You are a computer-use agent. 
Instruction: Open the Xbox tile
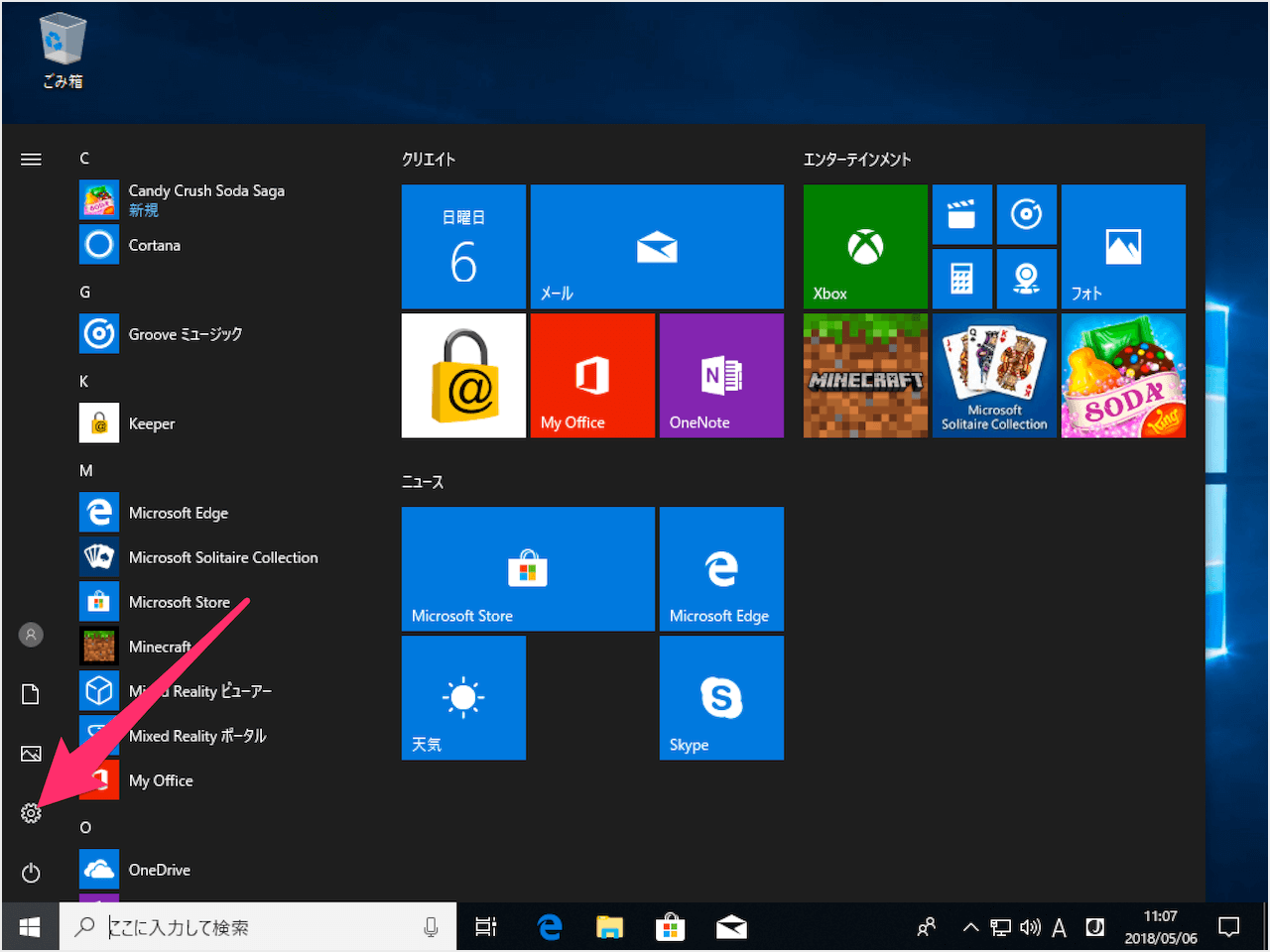click(x=865, y=246)
